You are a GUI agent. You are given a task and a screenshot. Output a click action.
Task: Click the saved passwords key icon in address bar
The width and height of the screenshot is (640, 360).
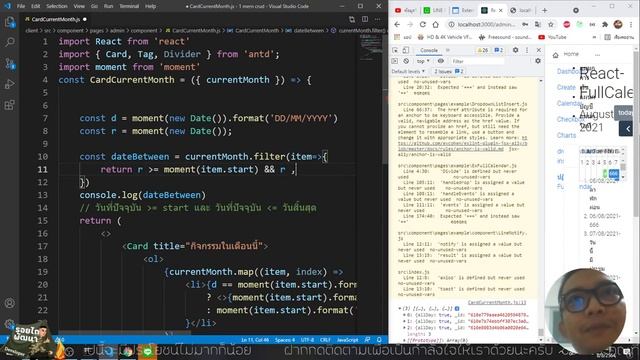[525, 24]
